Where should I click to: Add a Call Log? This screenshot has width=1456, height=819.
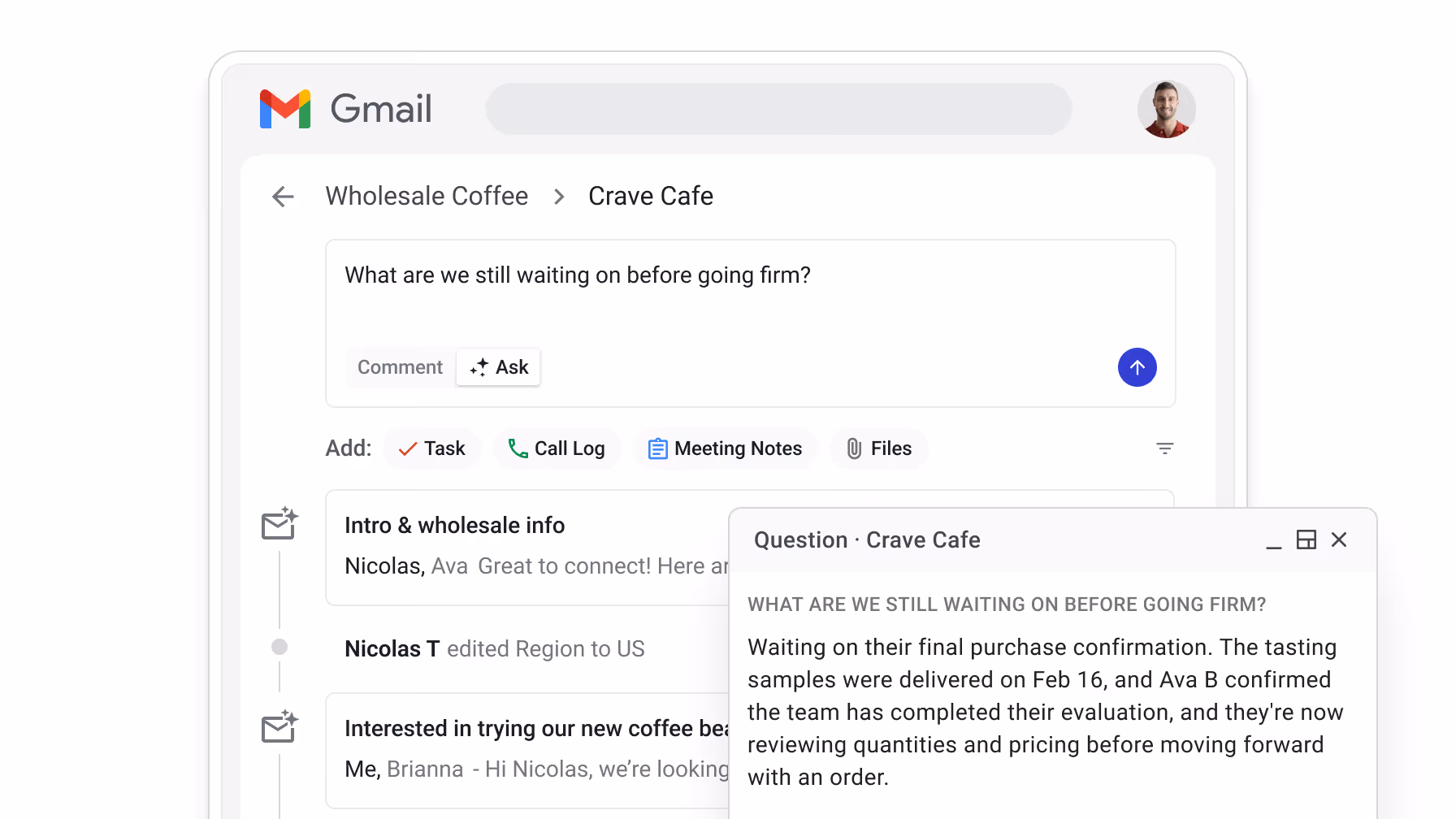[x=557, y=448]
